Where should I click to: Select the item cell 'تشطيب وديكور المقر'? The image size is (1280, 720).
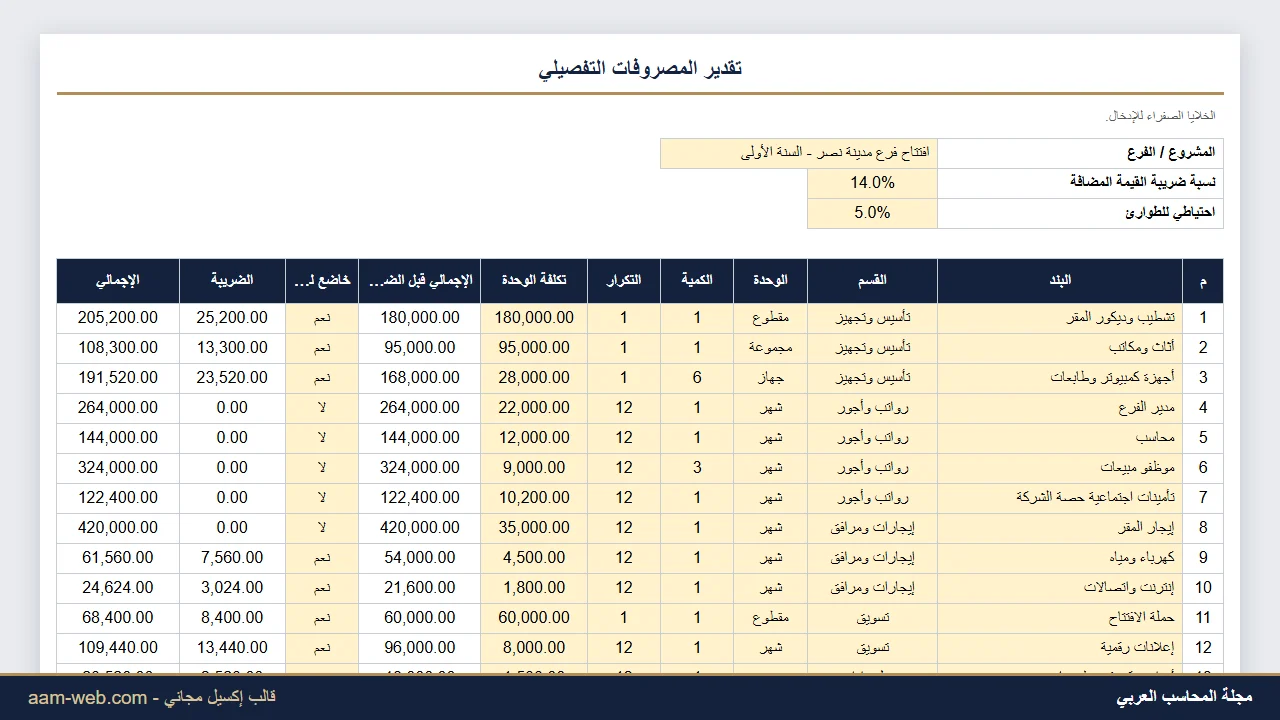1060,318
